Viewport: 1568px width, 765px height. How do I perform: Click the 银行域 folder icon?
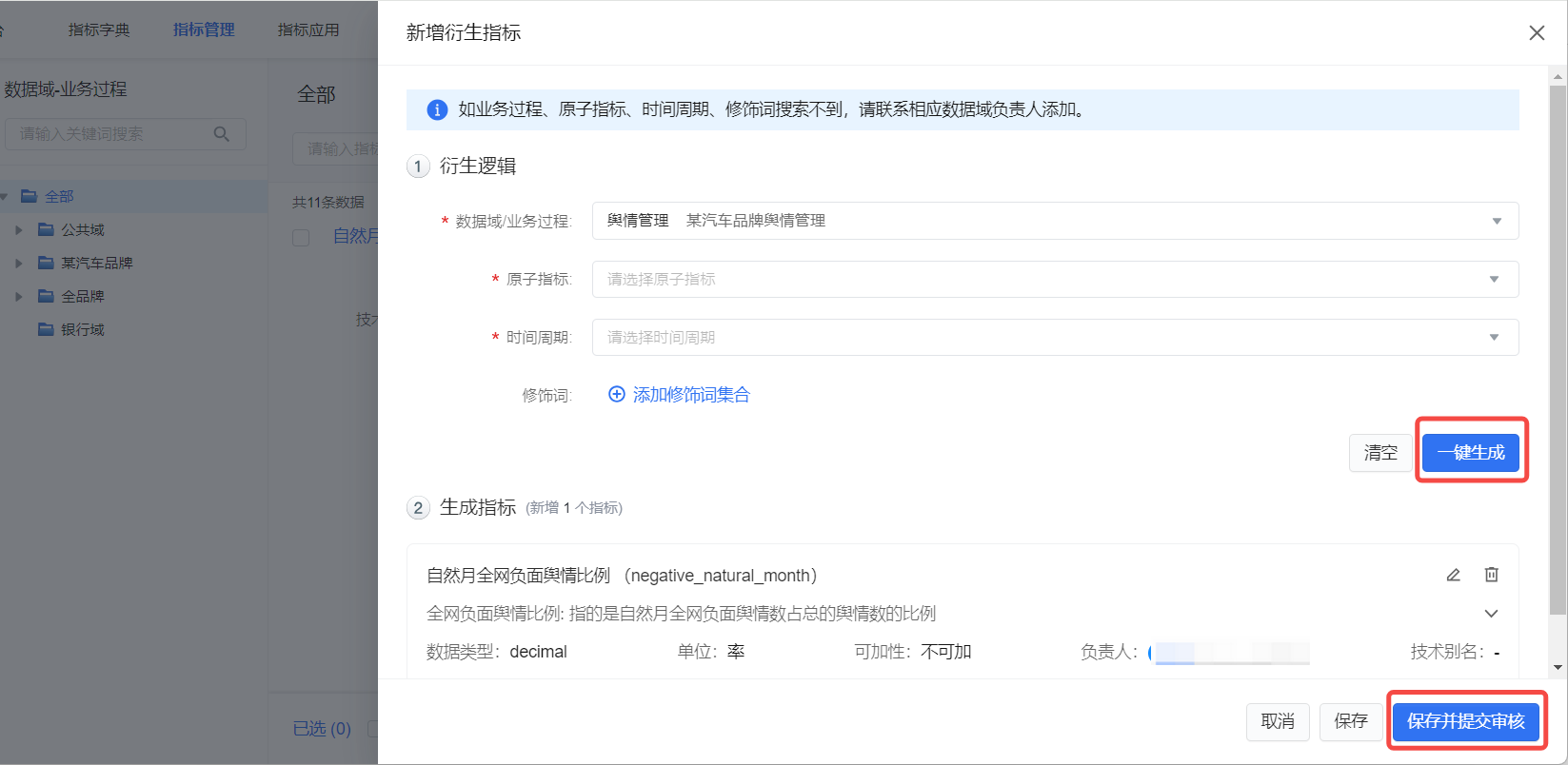(x=46, y=329)
